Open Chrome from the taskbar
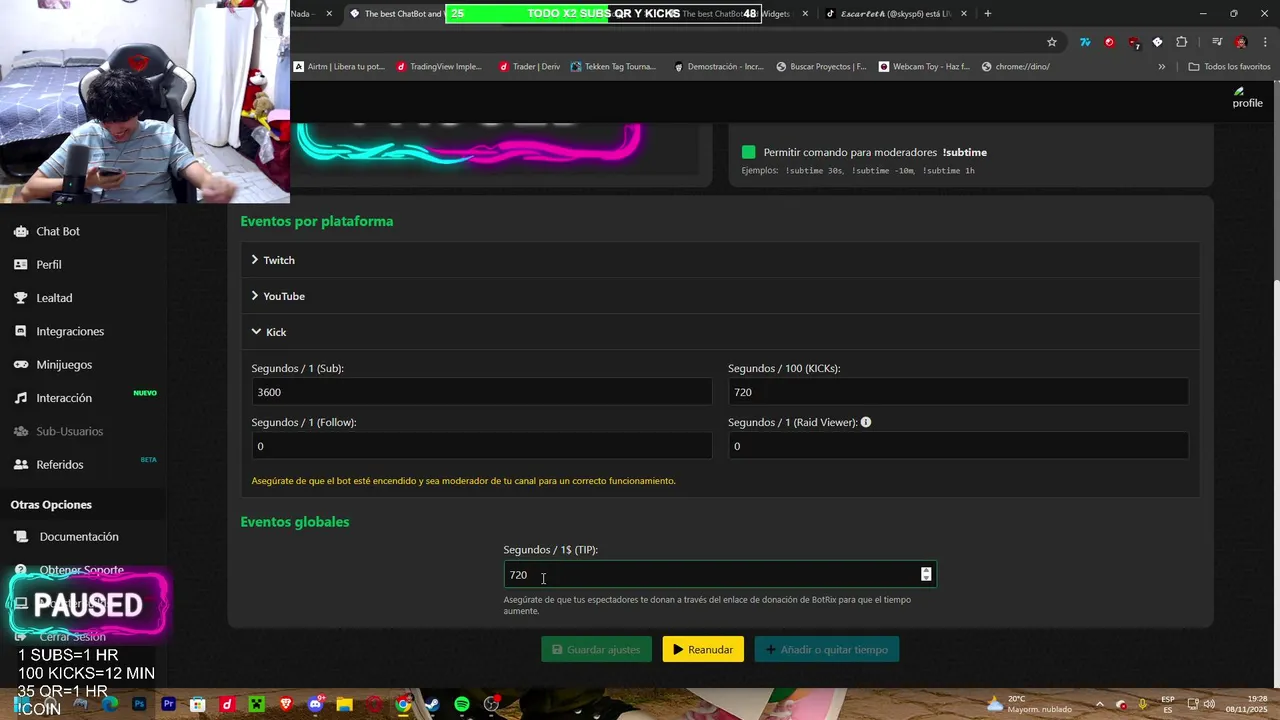The height and width of the screenshot is (720, 1280). point(403,704)
